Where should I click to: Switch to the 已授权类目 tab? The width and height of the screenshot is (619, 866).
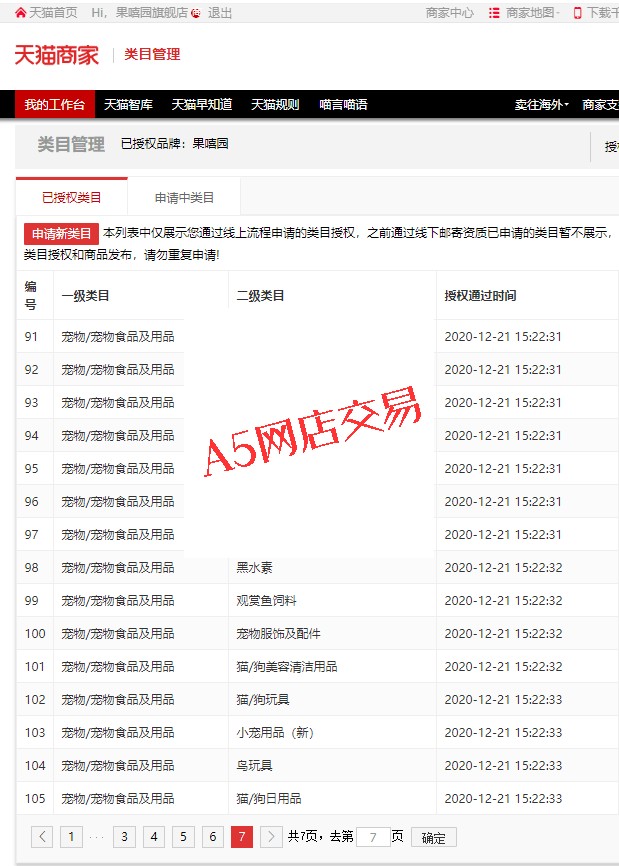pos(72,197)
